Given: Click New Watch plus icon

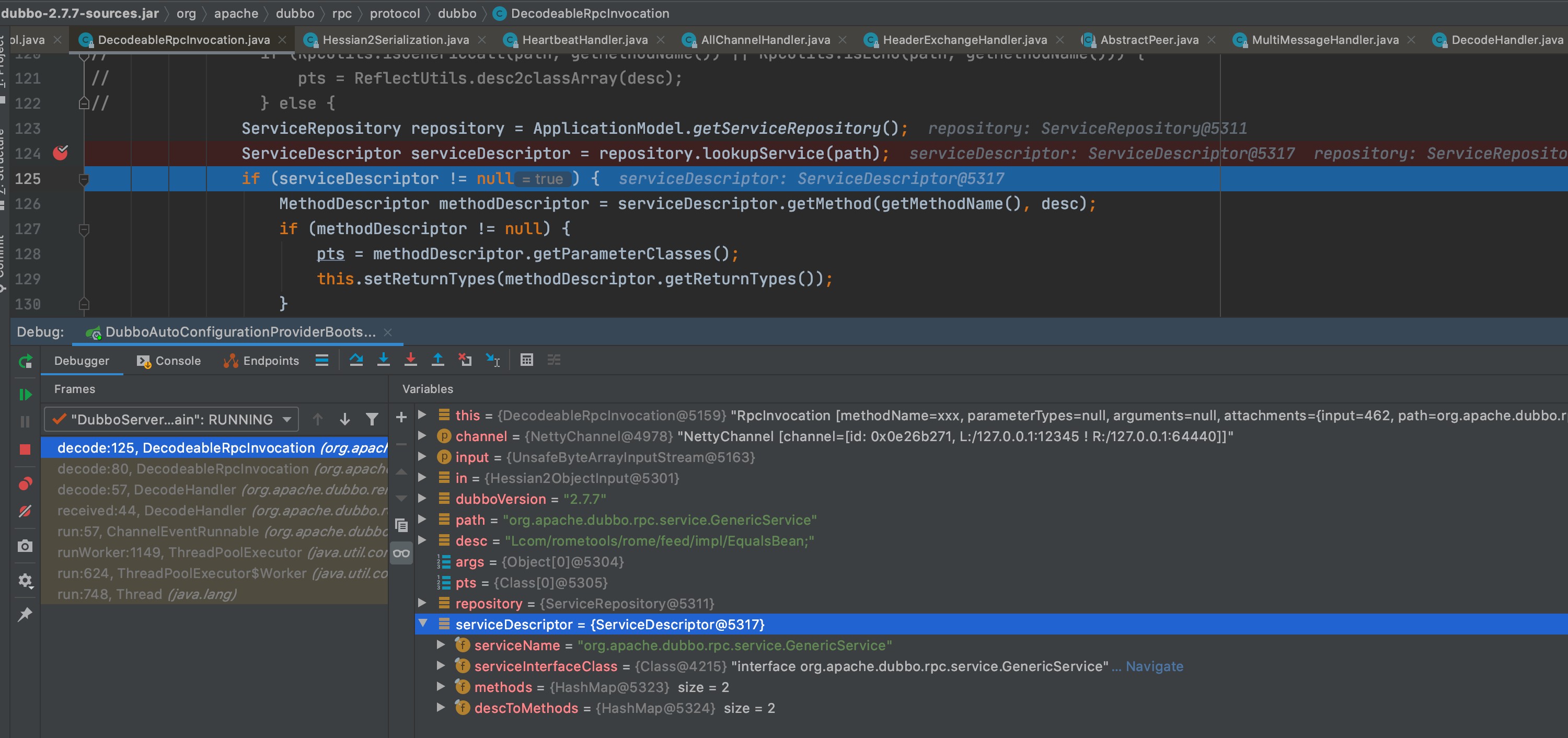Looking at the screenshot, I should pyautogui.click(x=401, y=417).
